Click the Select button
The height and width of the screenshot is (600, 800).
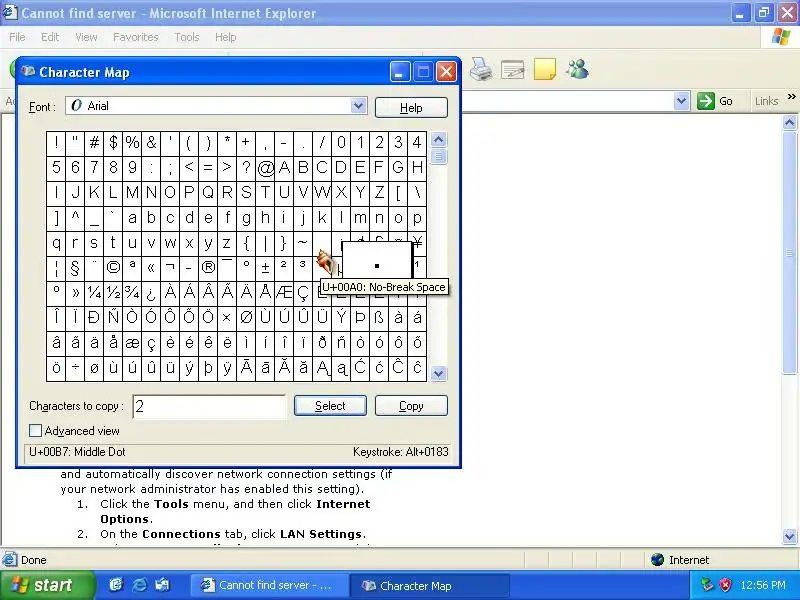[x=330, y=406]
